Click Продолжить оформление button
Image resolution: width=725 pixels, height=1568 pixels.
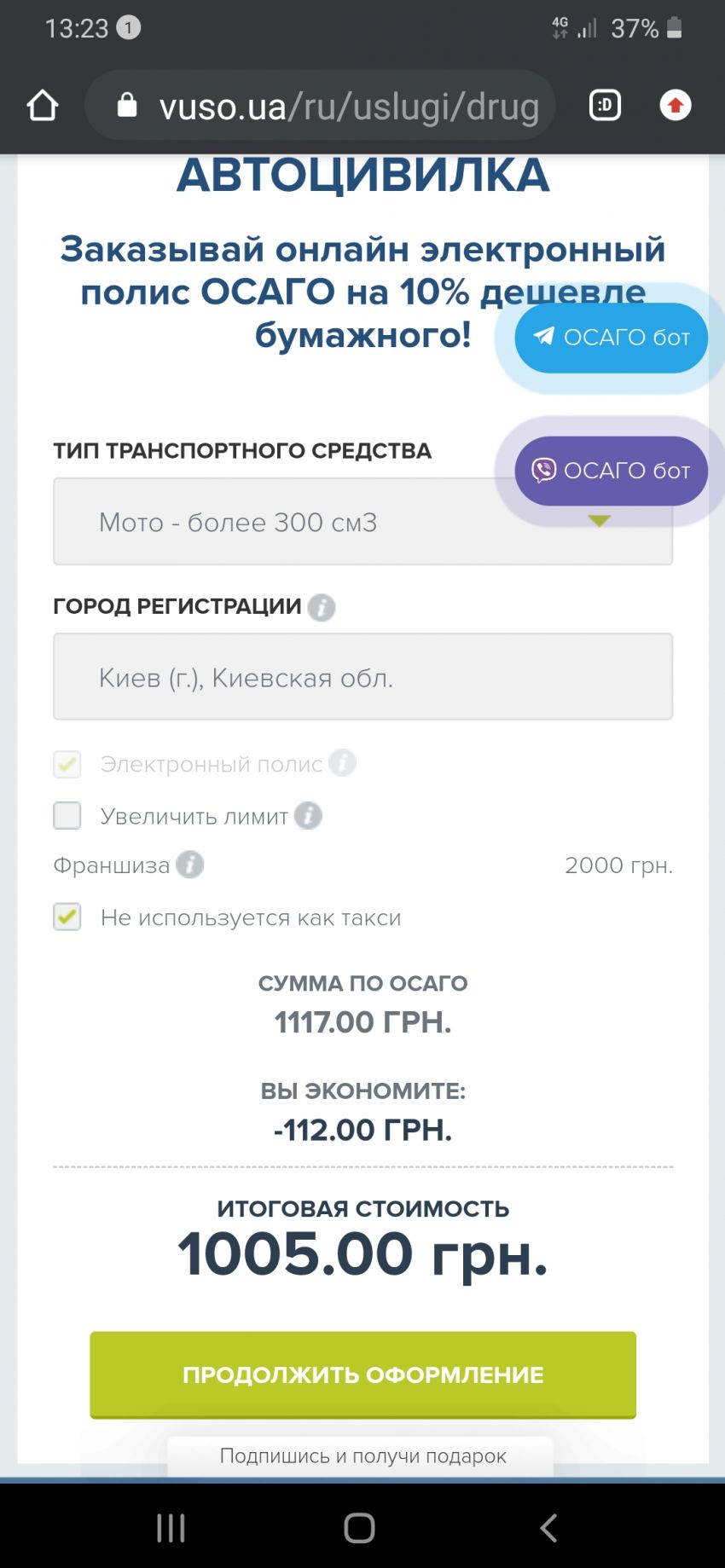362,1374
